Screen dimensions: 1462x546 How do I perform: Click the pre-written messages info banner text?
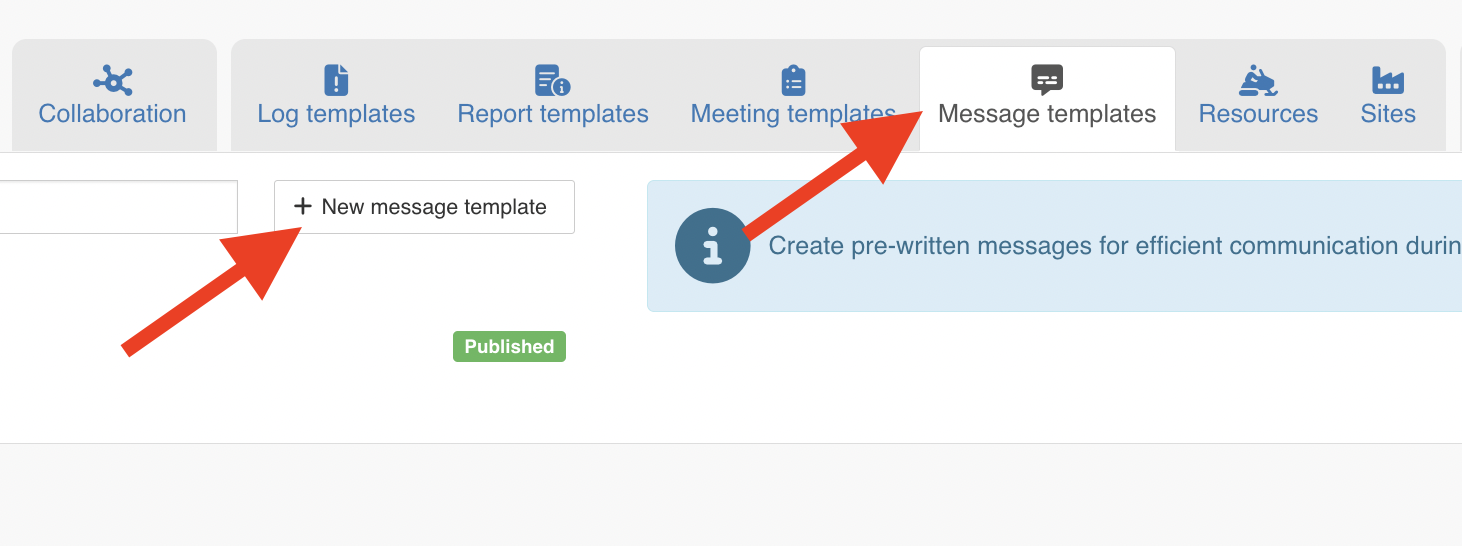tap(1115, 246)
